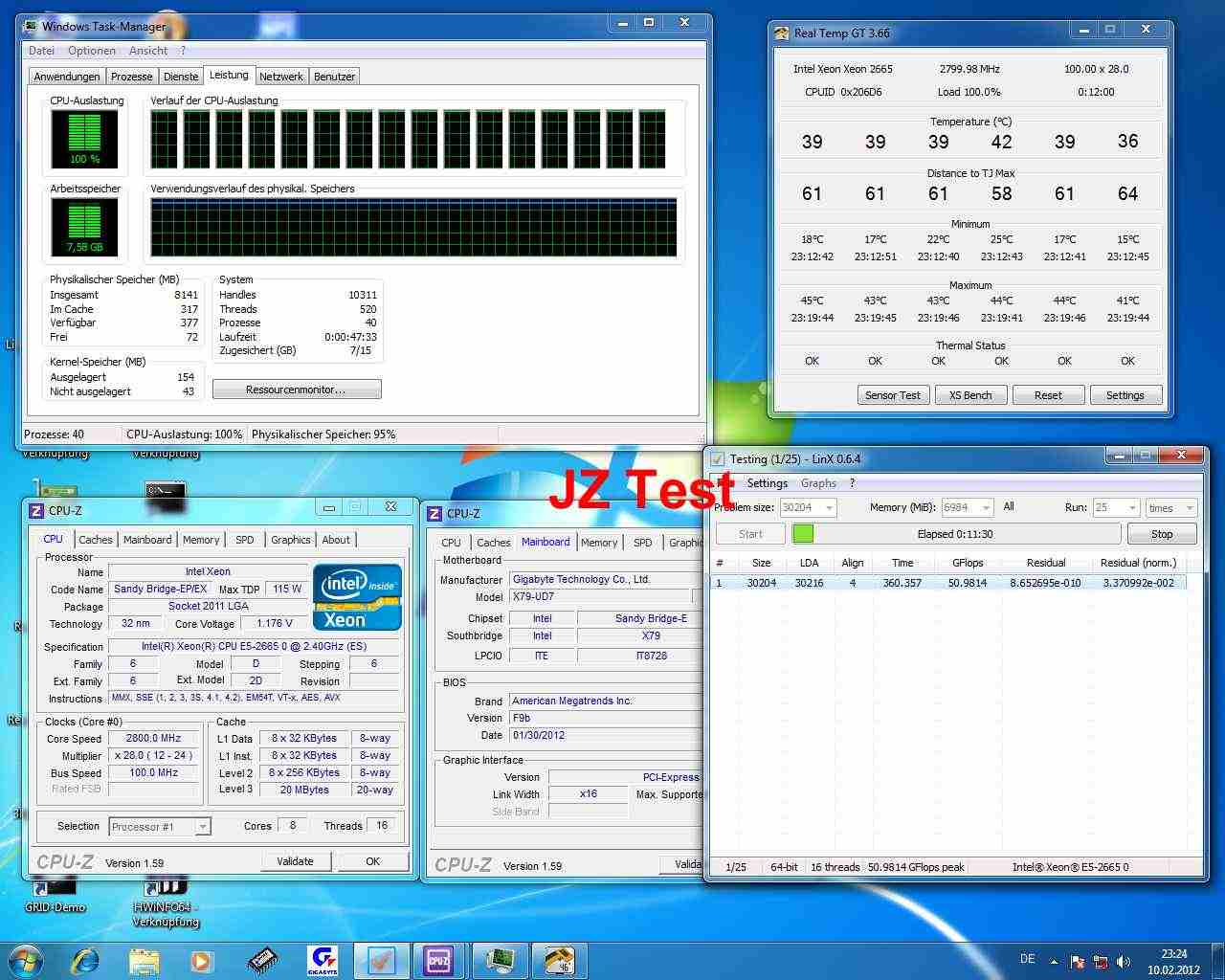Open the About tab in left CPU-Z window
The height and width of the screenshot is (980, 1225).
point(336,540)
